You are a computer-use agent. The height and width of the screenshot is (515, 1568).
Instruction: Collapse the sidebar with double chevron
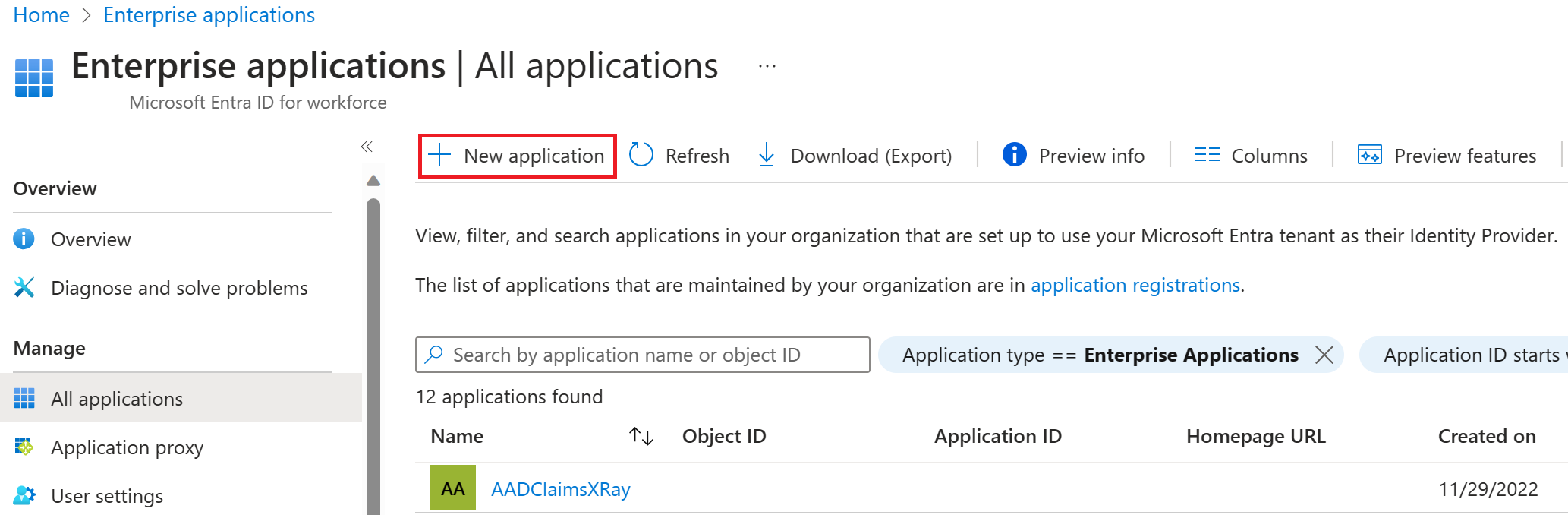point(367,147)
